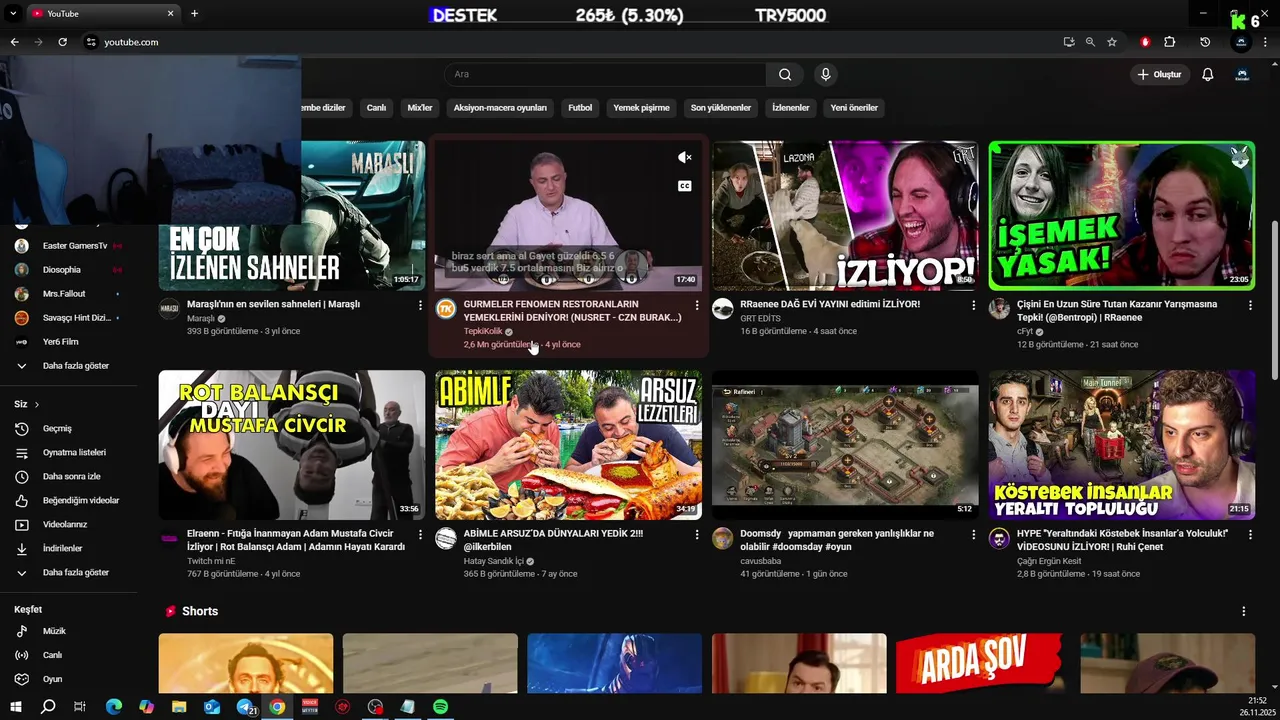Open YouTube notifications bell
Viewport: 1280px width, 720px height.
pos(1207,74)
